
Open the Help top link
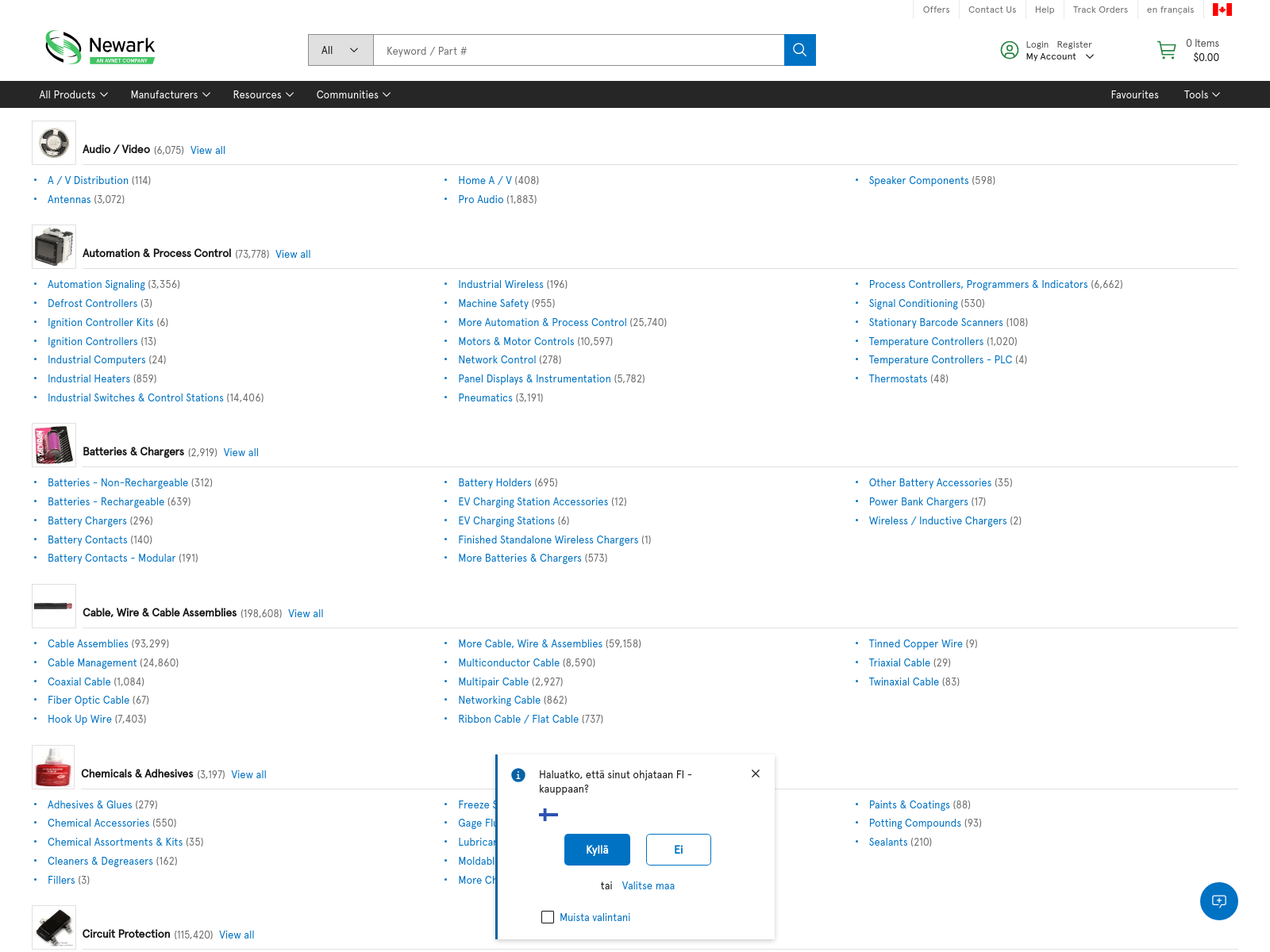(x=1045, y=10)
